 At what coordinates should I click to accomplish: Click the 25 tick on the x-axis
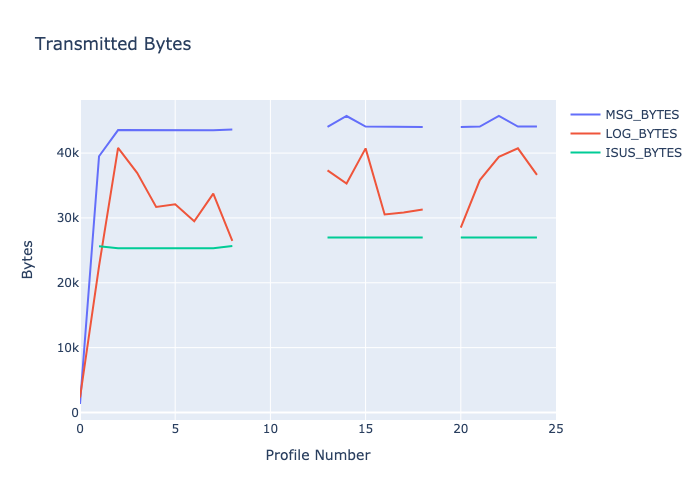point(555,430)
